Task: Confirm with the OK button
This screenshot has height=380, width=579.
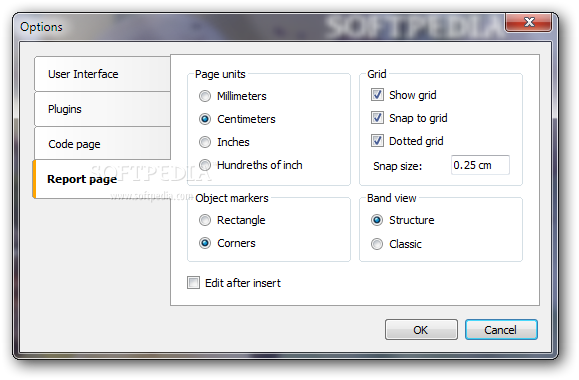Action: (421, 330)
